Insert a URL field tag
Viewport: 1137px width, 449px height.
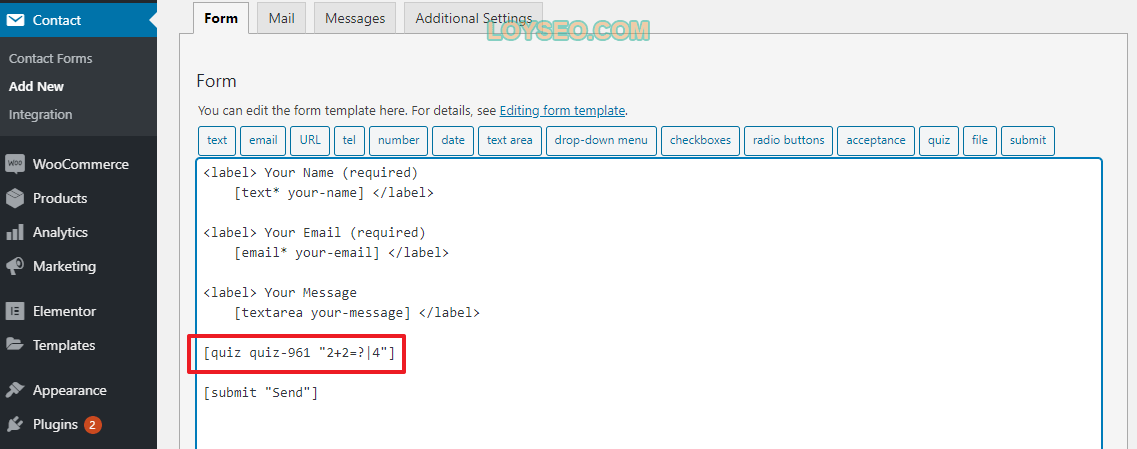[x=310, y=141]
